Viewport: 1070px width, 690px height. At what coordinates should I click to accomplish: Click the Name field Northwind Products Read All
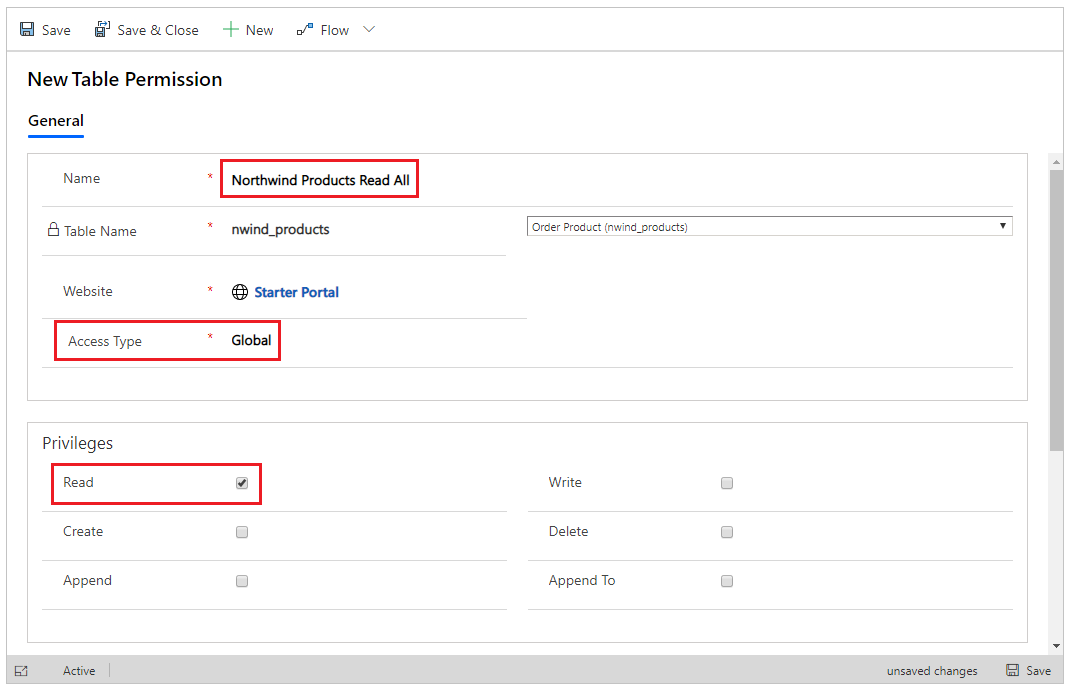[320, 180]
